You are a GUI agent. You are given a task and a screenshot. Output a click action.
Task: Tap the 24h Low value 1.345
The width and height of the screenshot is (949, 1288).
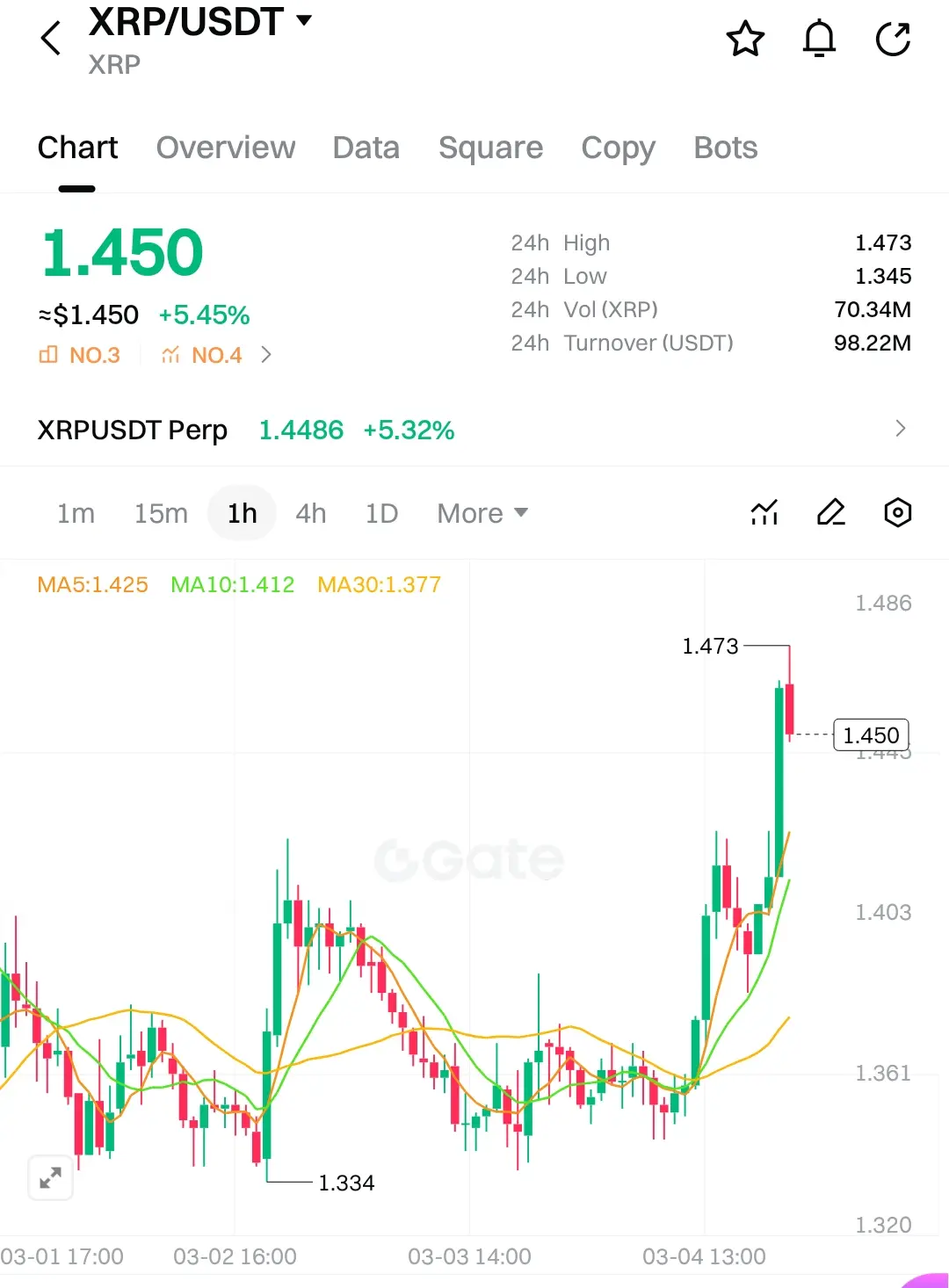883,276
